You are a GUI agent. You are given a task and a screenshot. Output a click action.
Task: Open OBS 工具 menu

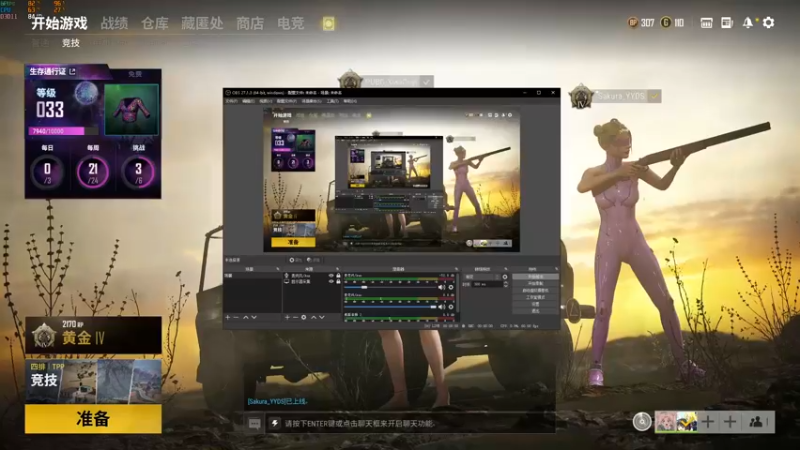tap(333, 101)
